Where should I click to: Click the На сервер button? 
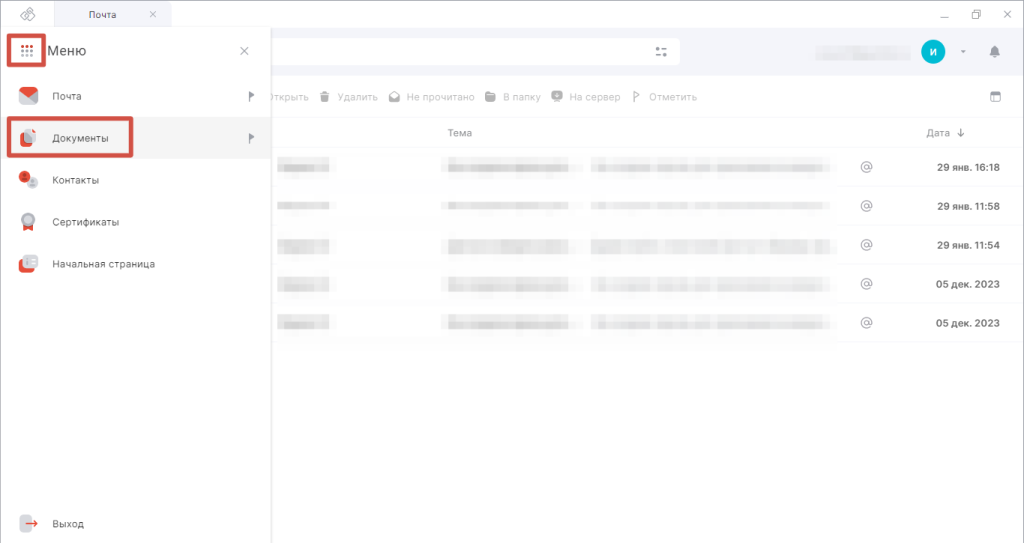(586, 97)
